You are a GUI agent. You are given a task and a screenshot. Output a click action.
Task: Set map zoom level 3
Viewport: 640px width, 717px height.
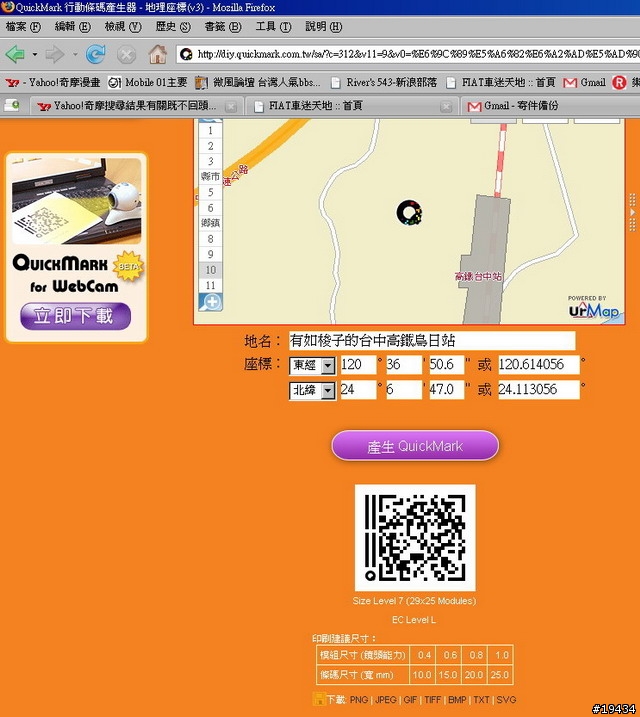tap(210, 161)
